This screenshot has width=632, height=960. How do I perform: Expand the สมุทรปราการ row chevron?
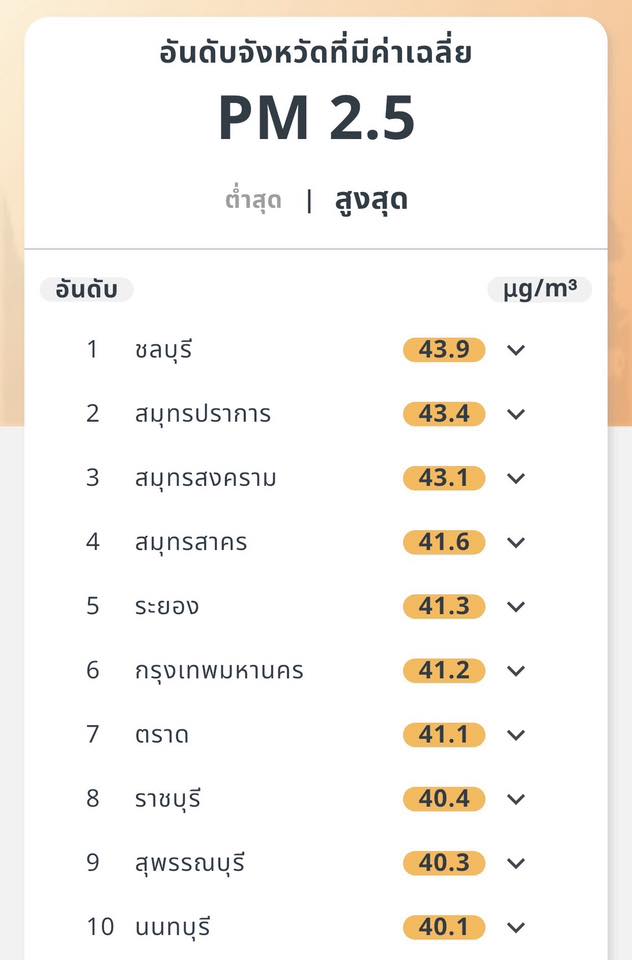[x=516, y=414]
